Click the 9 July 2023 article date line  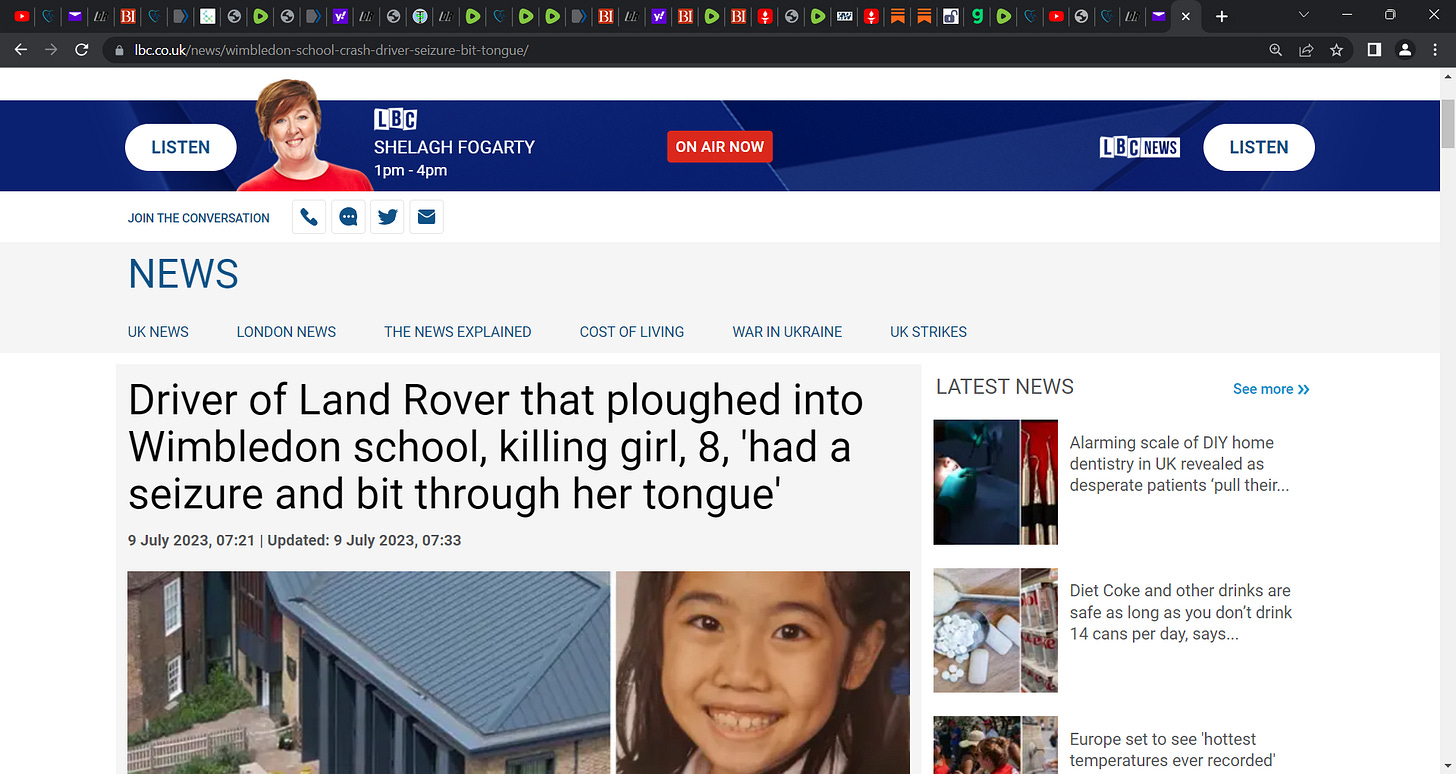tap(295, 540)
